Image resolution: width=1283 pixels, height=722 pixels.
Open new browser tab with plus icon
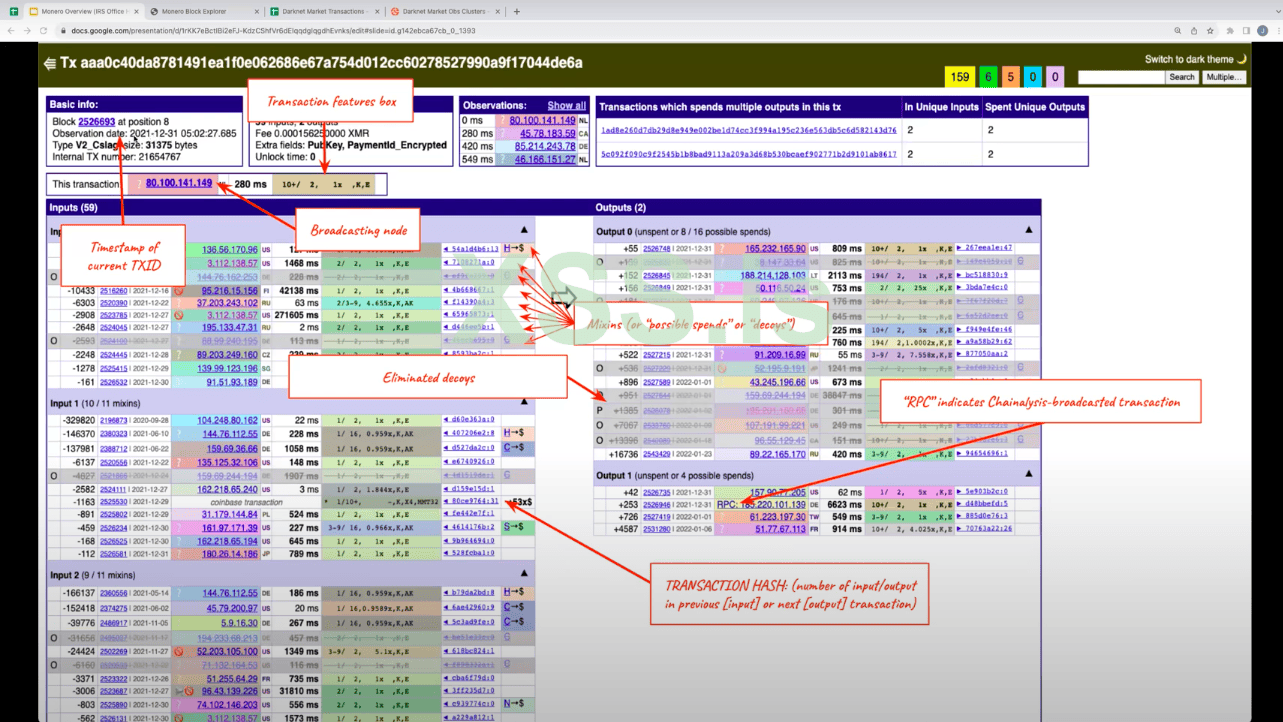(517, 12)
